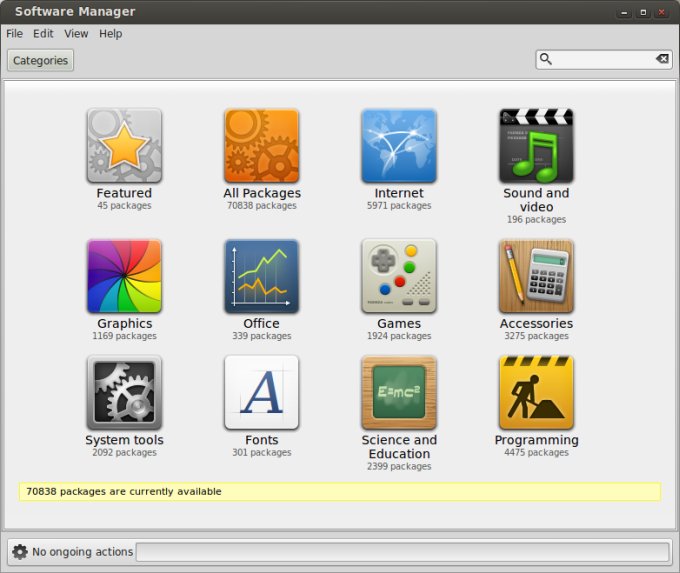
Task: Open the Graphics color wheel icon
Action: click(x=124, y=276)
